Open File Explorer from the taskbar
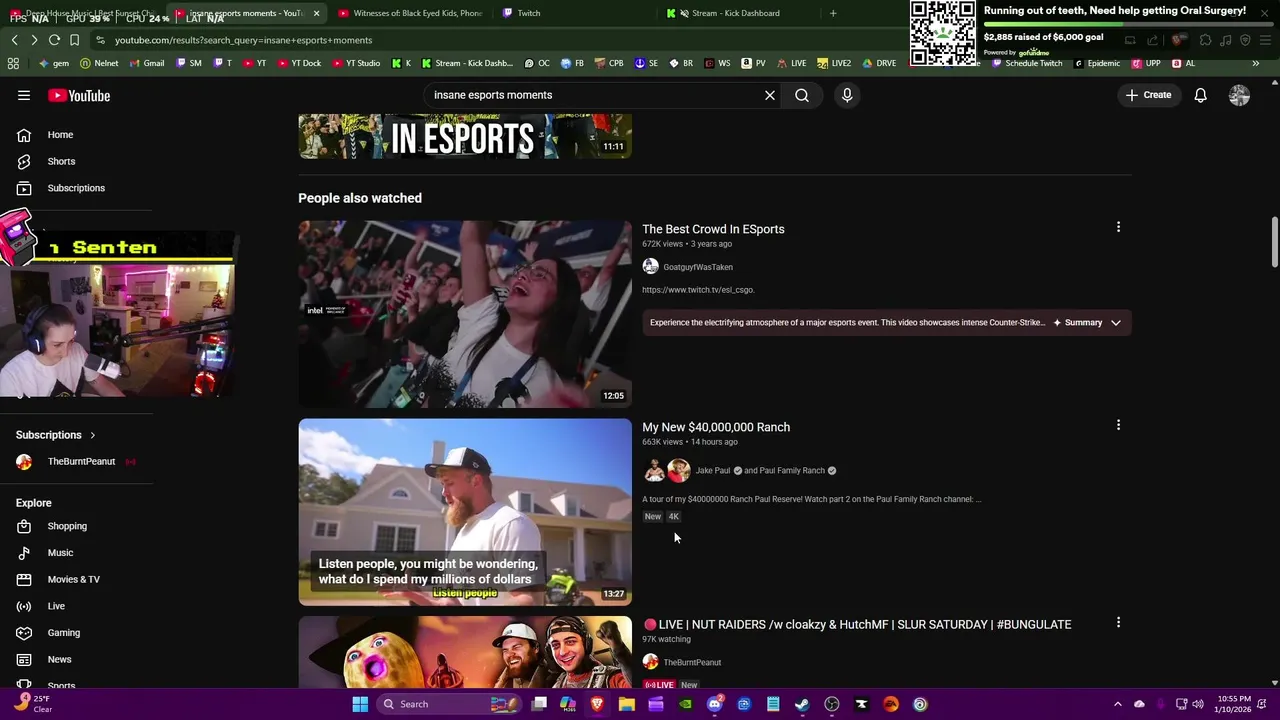The width and height of the screenshot is (1280, 720). click(x=627, y=704)
